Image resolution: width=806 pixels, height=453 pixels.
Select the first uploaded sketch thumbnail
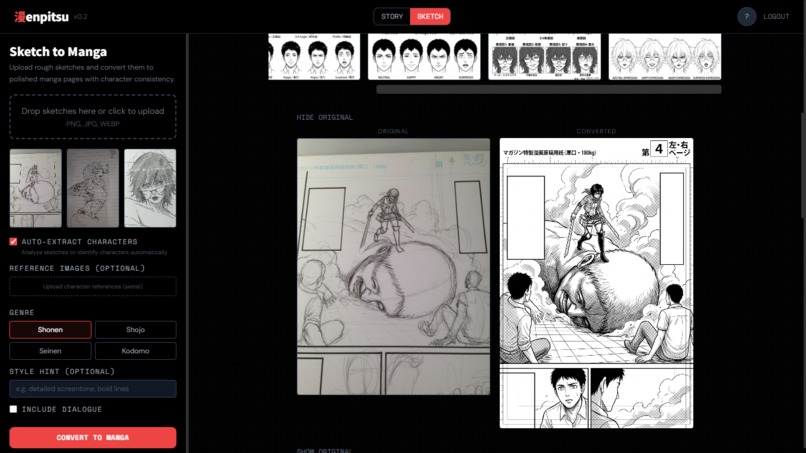pos(35,188)
